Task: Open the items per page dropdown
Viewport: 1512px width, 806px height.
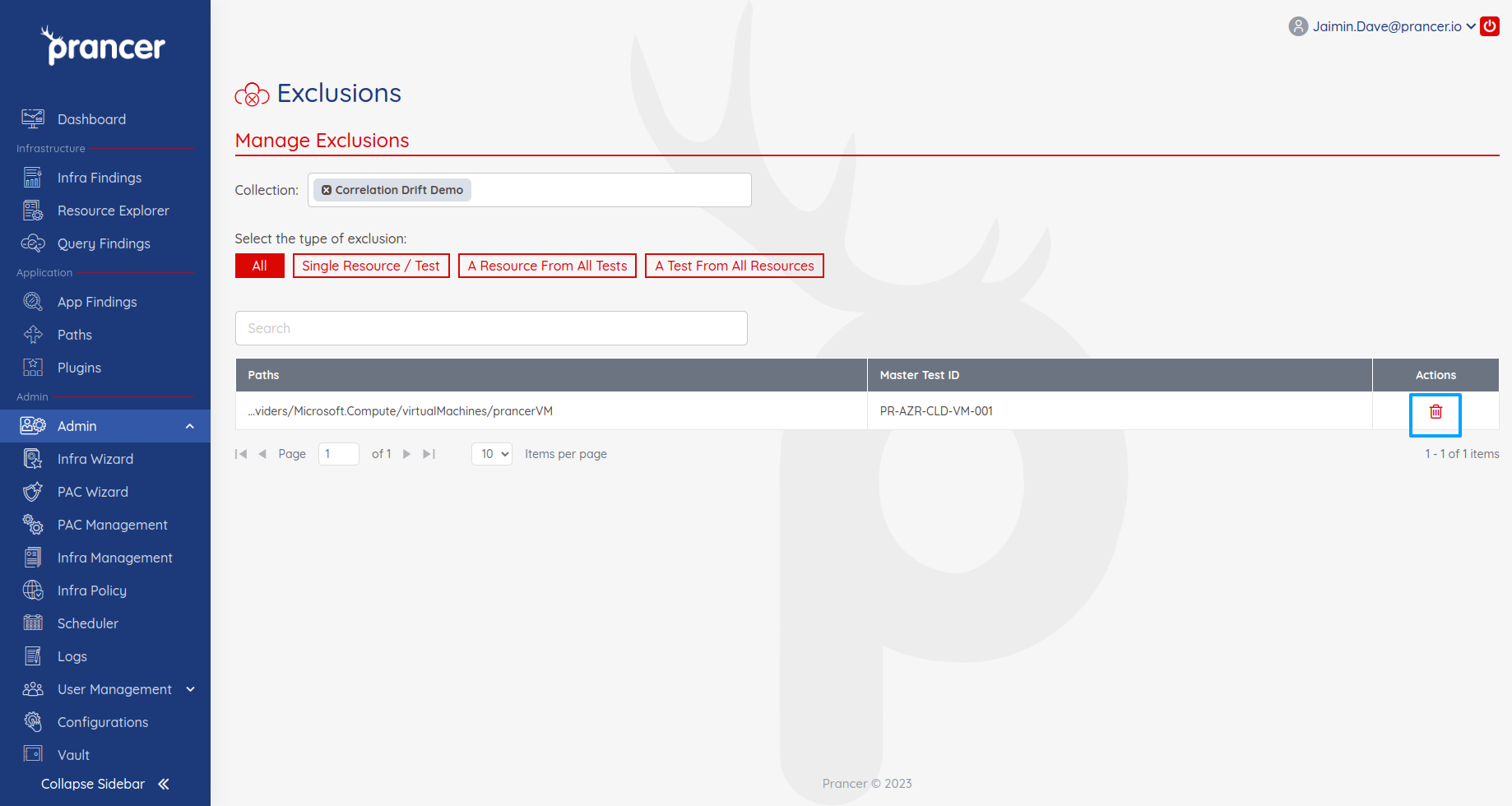Action: pos(492,454)
